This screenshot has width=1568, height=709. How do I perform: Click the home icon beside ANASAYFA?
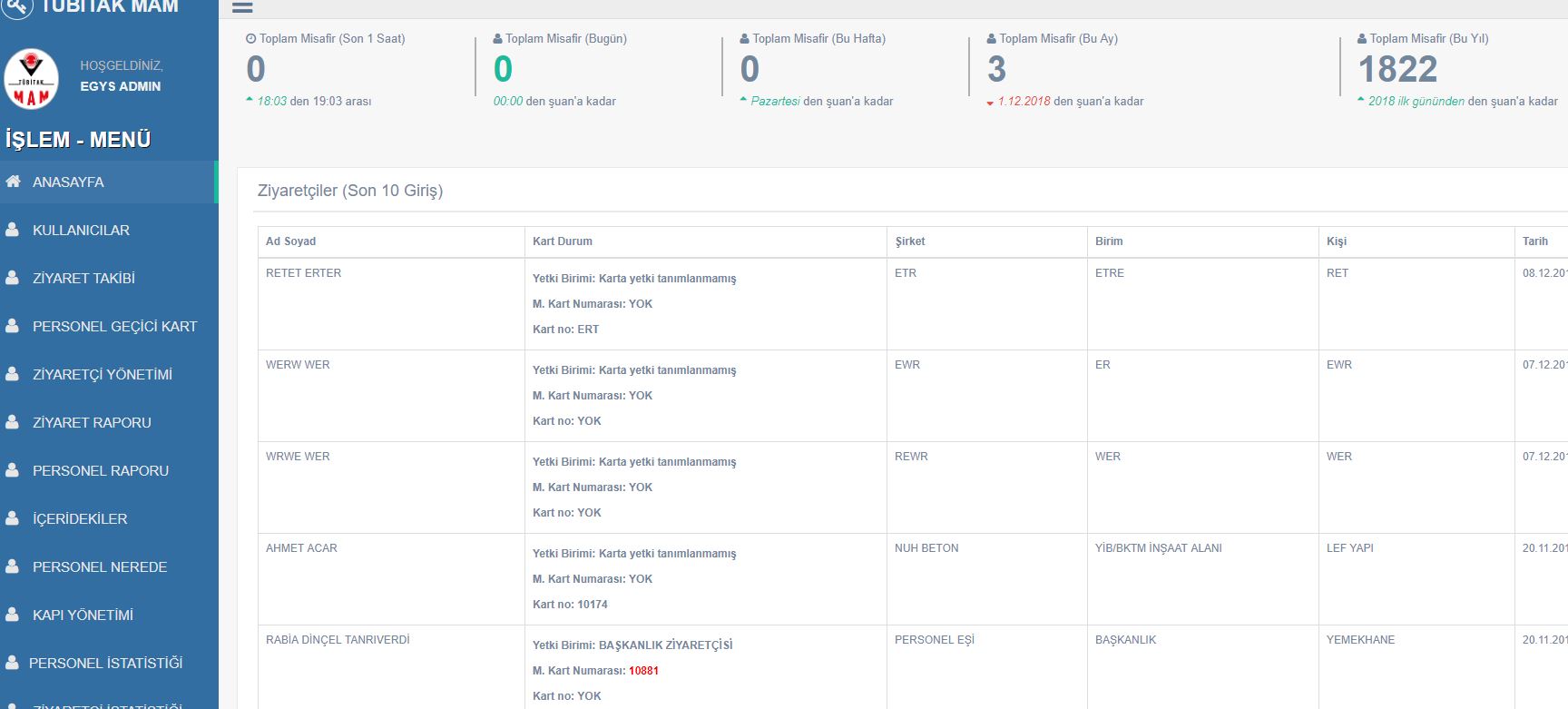[13, 182]
